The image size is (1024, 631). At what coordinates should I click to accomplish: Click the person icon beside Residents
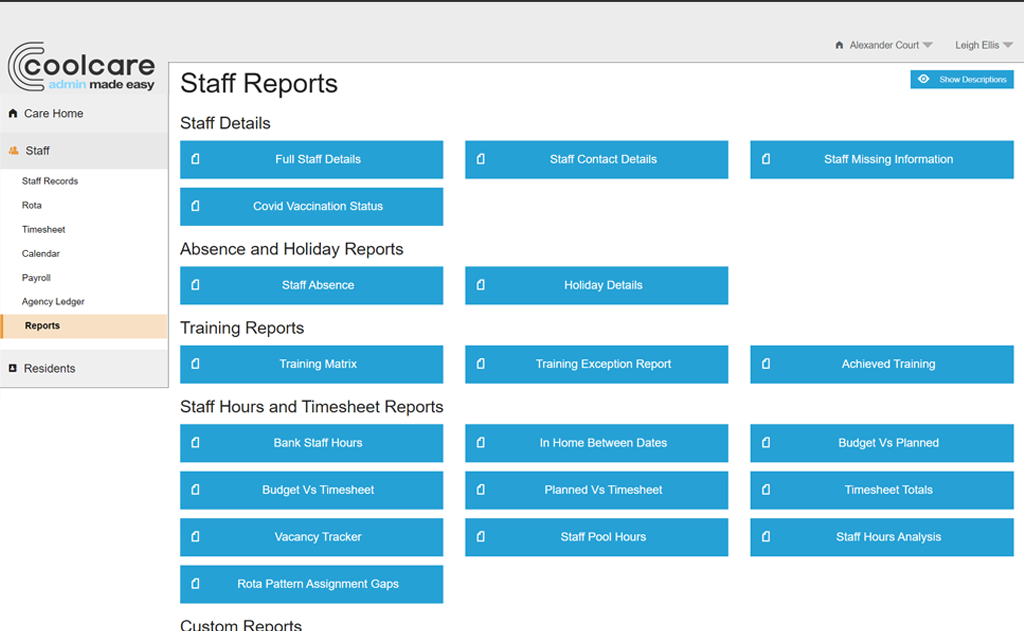point(14,368)
